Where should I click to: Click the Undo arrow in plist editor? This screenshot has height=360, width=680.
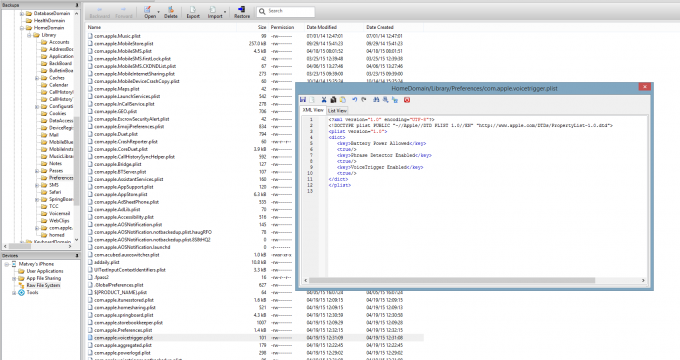click(354, 100)
